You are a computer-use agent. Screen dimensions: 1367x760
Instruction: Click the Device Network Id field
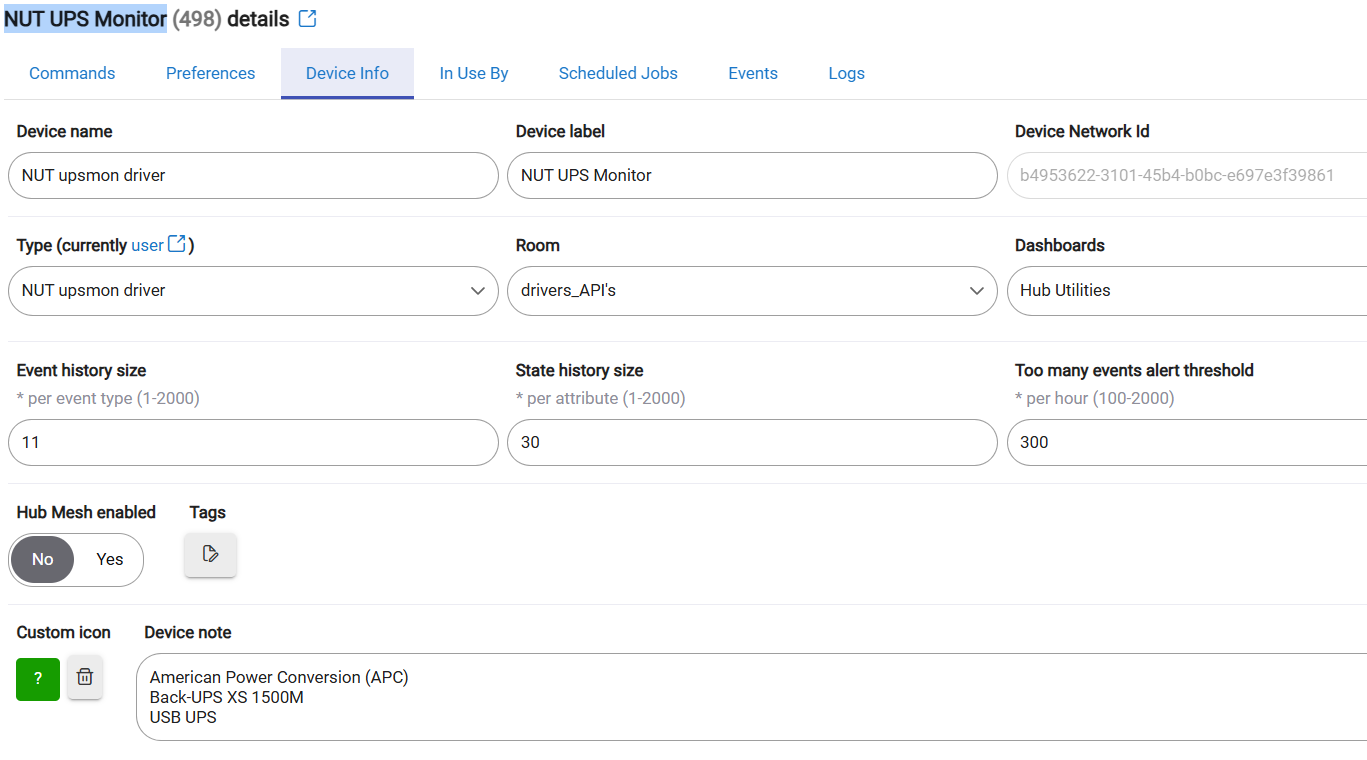1187,176
